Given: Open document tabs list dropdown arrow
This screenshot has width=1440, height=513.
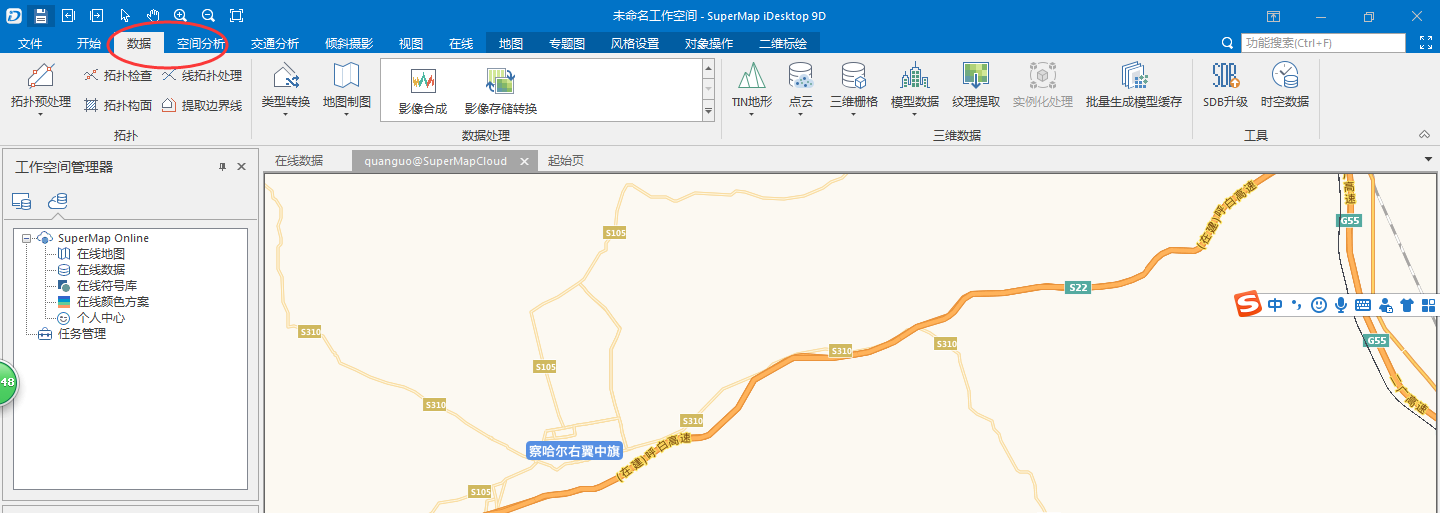Looking at the screenshot, I should tap(1428, 160).
